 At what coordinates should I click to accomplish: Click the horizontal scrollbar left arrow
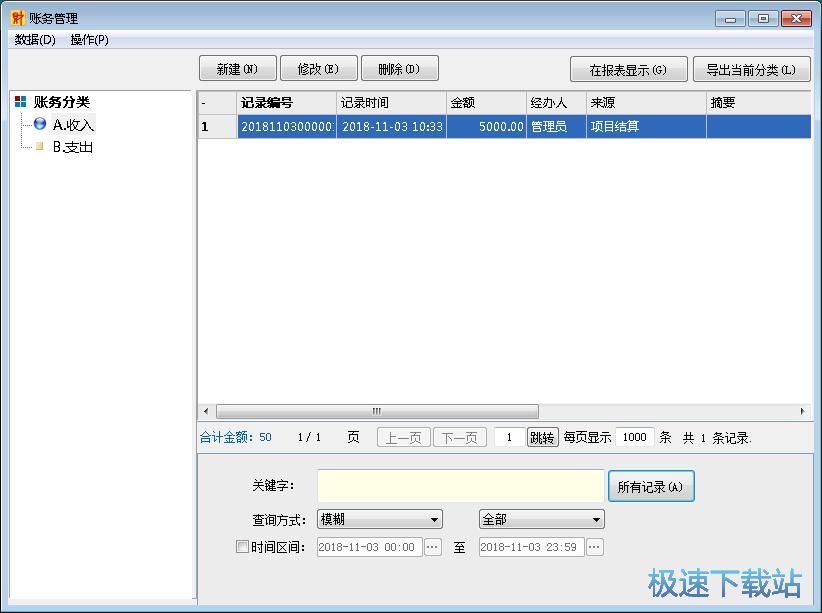206,411
